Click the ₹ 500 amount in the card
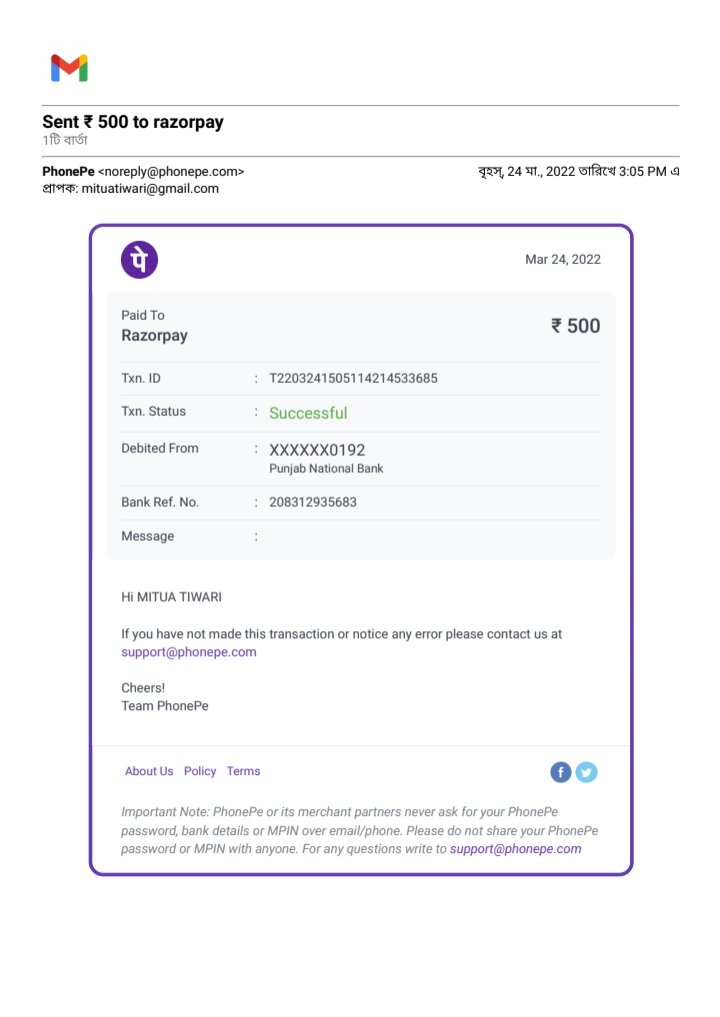This screenshot has width=720, height=1017. (x=575, y=326)
